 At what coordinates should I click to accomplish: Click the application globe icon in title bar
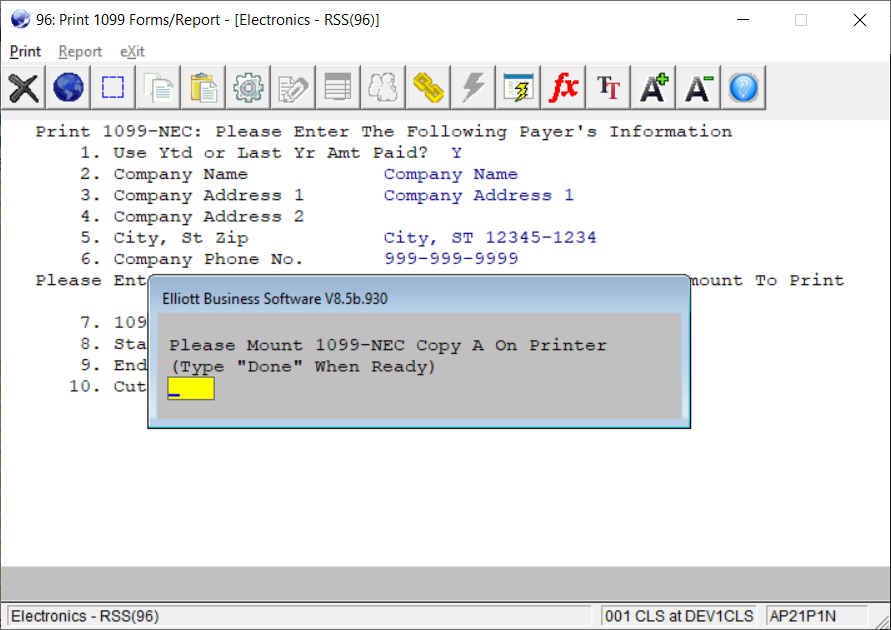click(20, 19)
